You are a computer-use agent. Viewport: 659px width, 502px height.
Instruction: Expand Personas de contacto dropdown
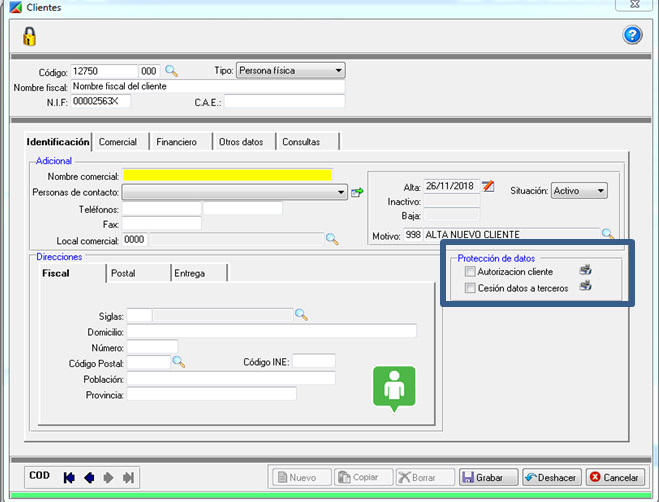(x=235, y=193)
